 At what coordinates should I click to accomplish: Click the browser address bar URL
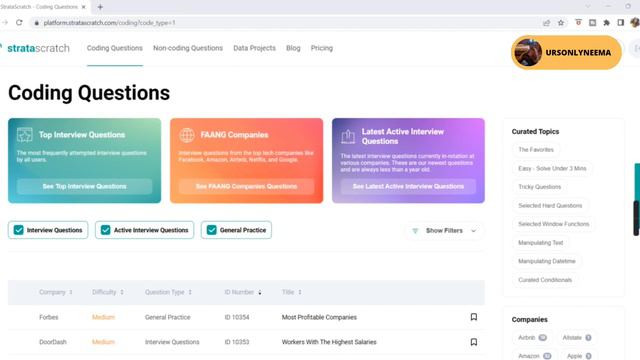coord(109,23)
